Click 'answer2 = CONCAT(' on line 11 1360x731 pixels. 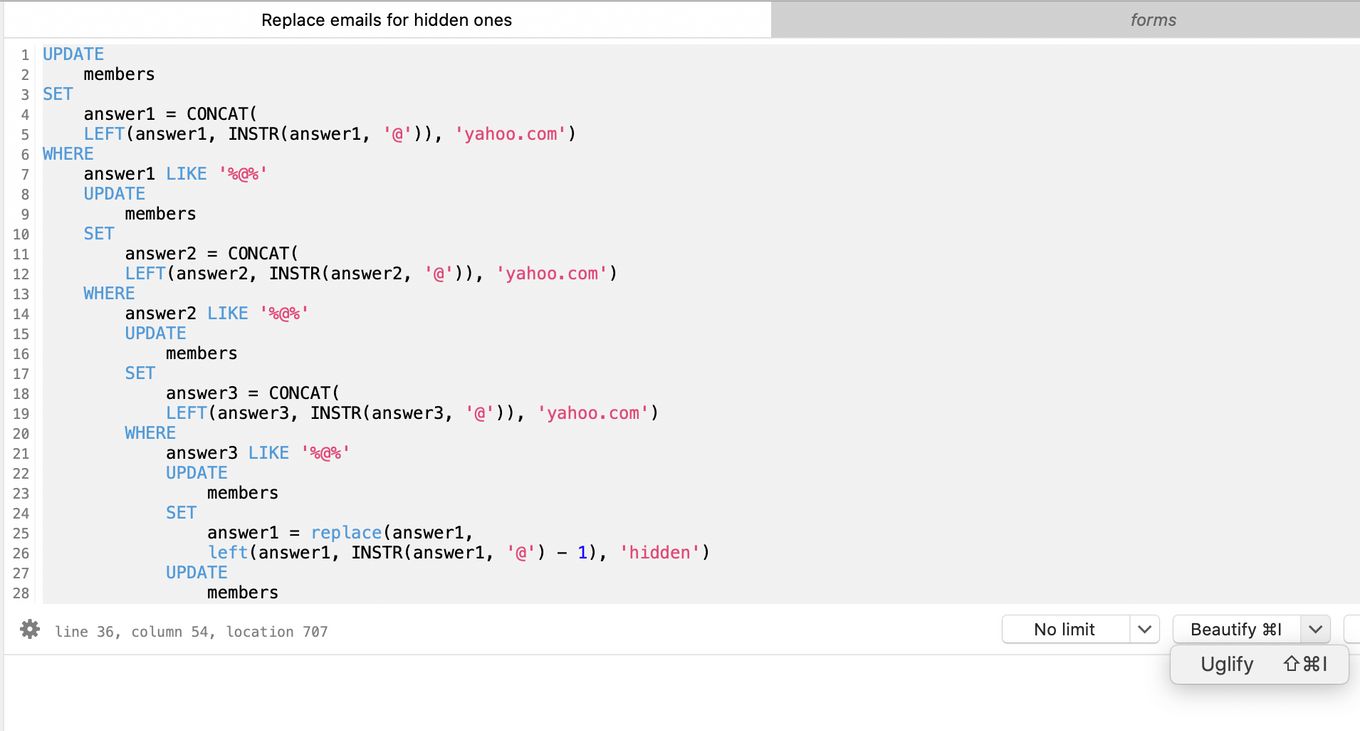pos(212,254)
